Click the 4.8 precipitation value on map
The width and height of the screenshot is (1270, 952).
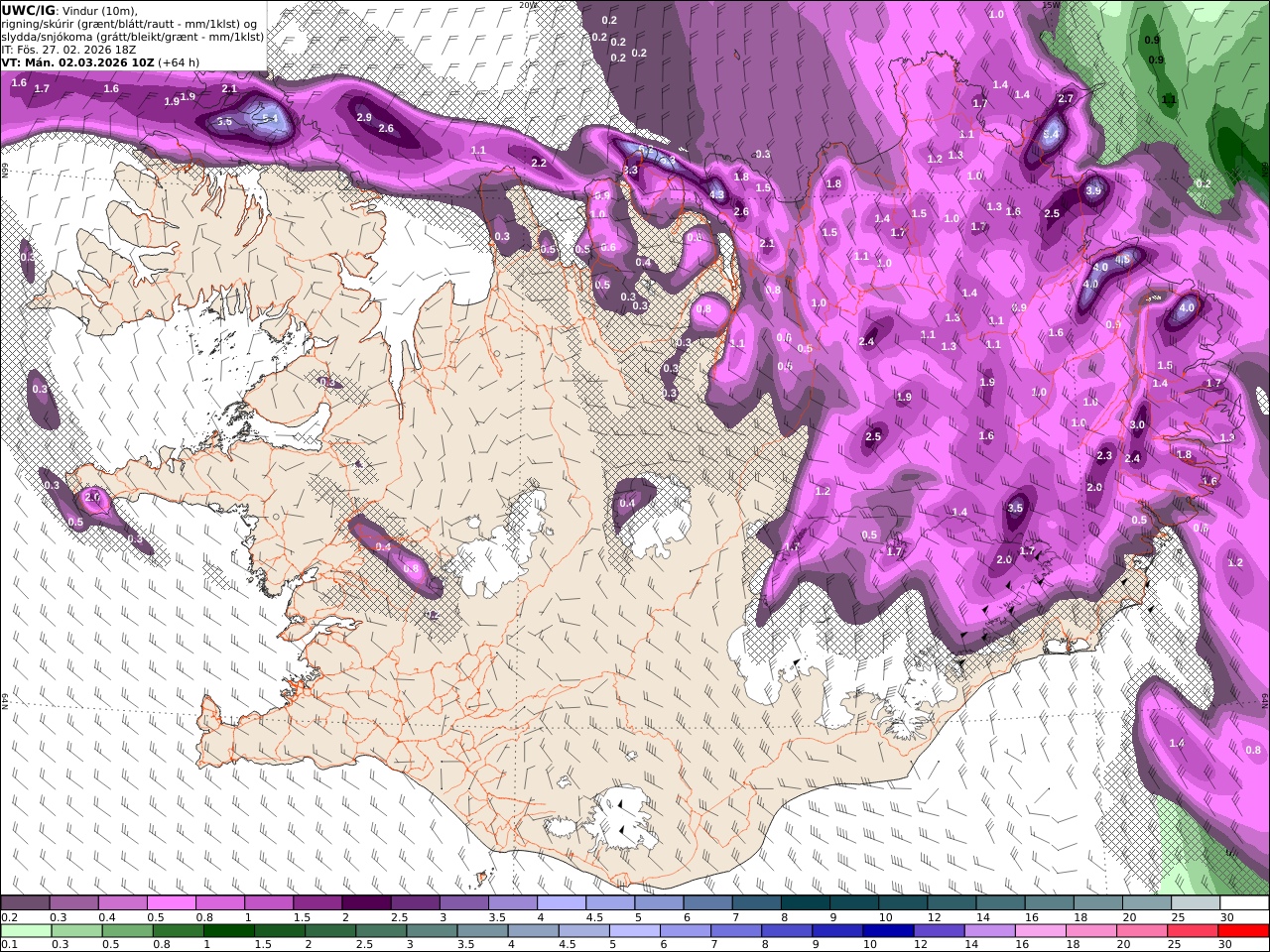1123,260
